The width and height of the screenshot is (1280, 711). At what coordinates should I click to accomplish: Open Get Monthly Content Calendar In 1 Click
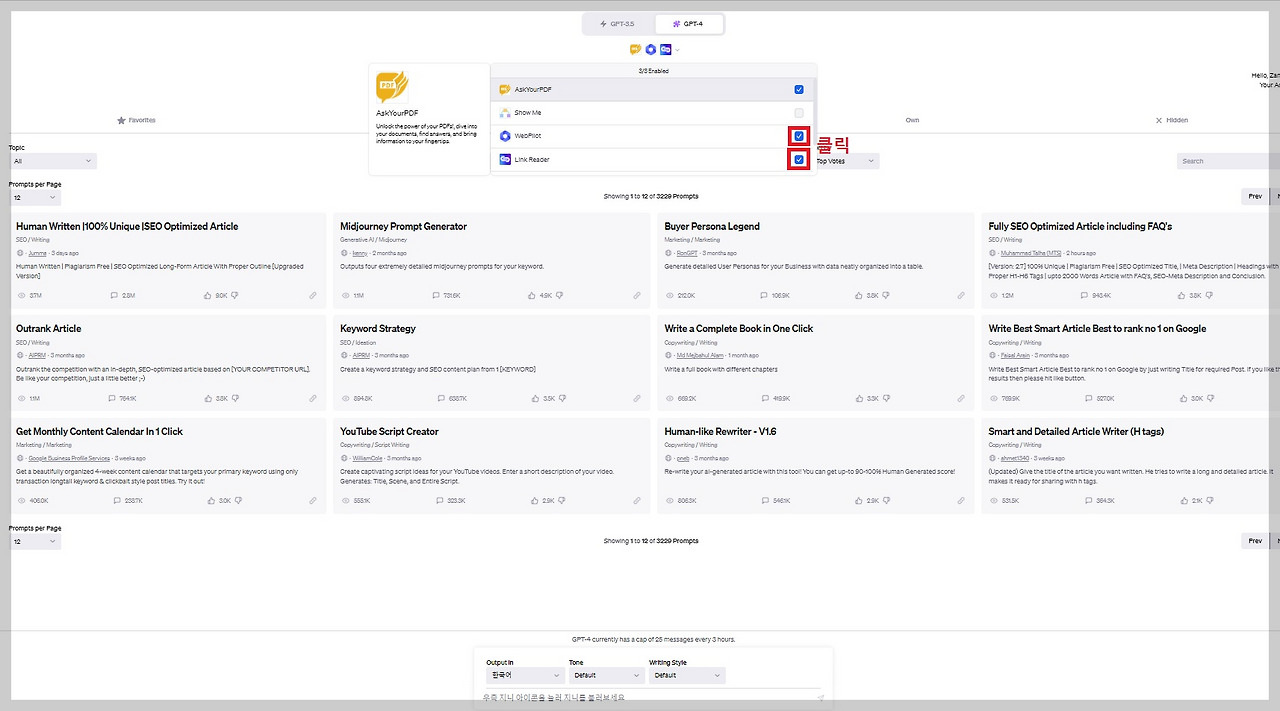coord(99,432)
